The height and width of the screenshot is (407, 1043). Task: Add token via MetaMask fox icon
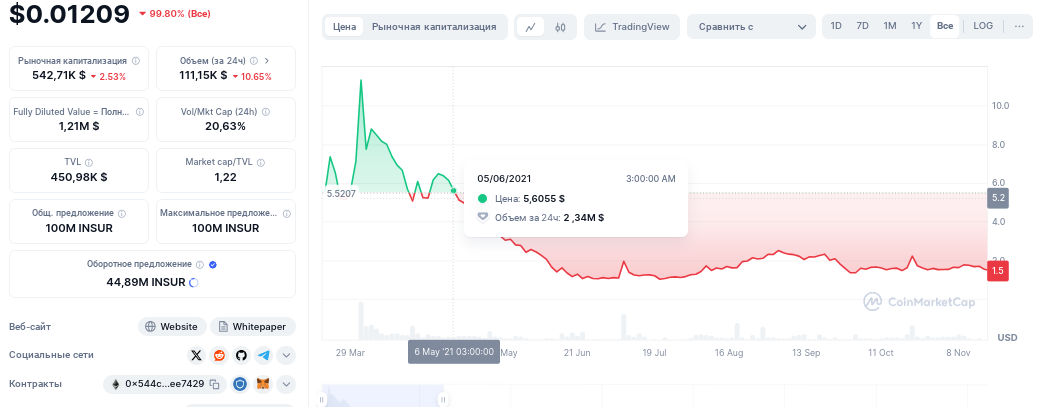click(263, 384)
